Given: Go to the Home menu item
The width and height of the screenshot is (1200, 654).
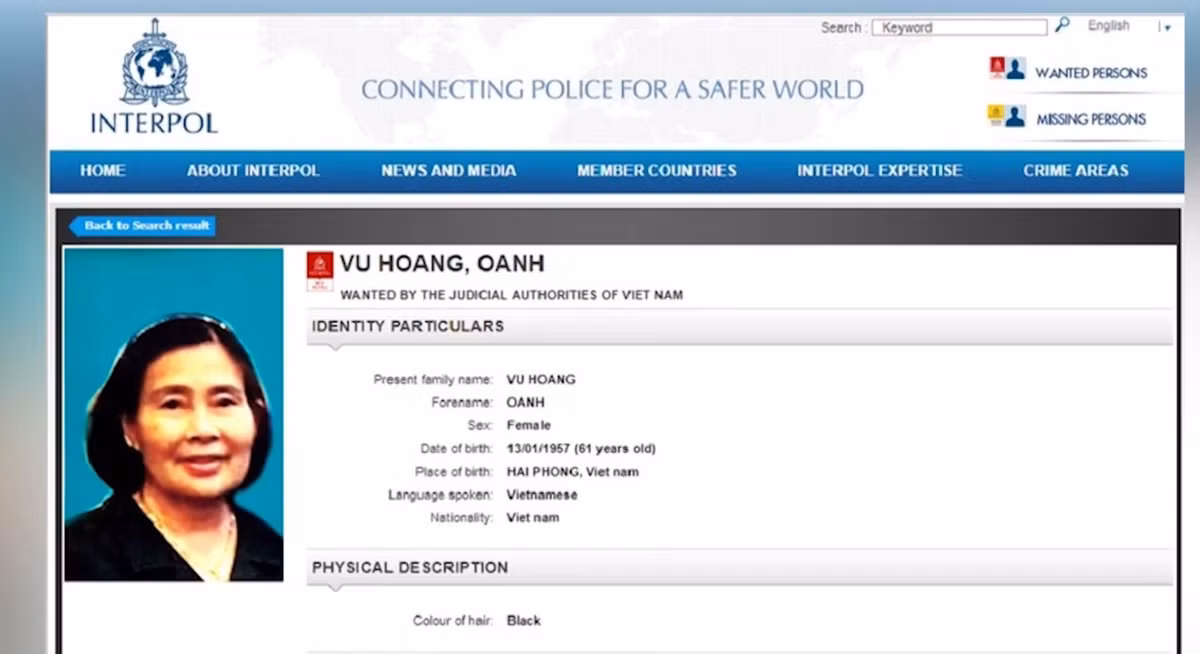Looking at the screenshot, I should [103, 171].
